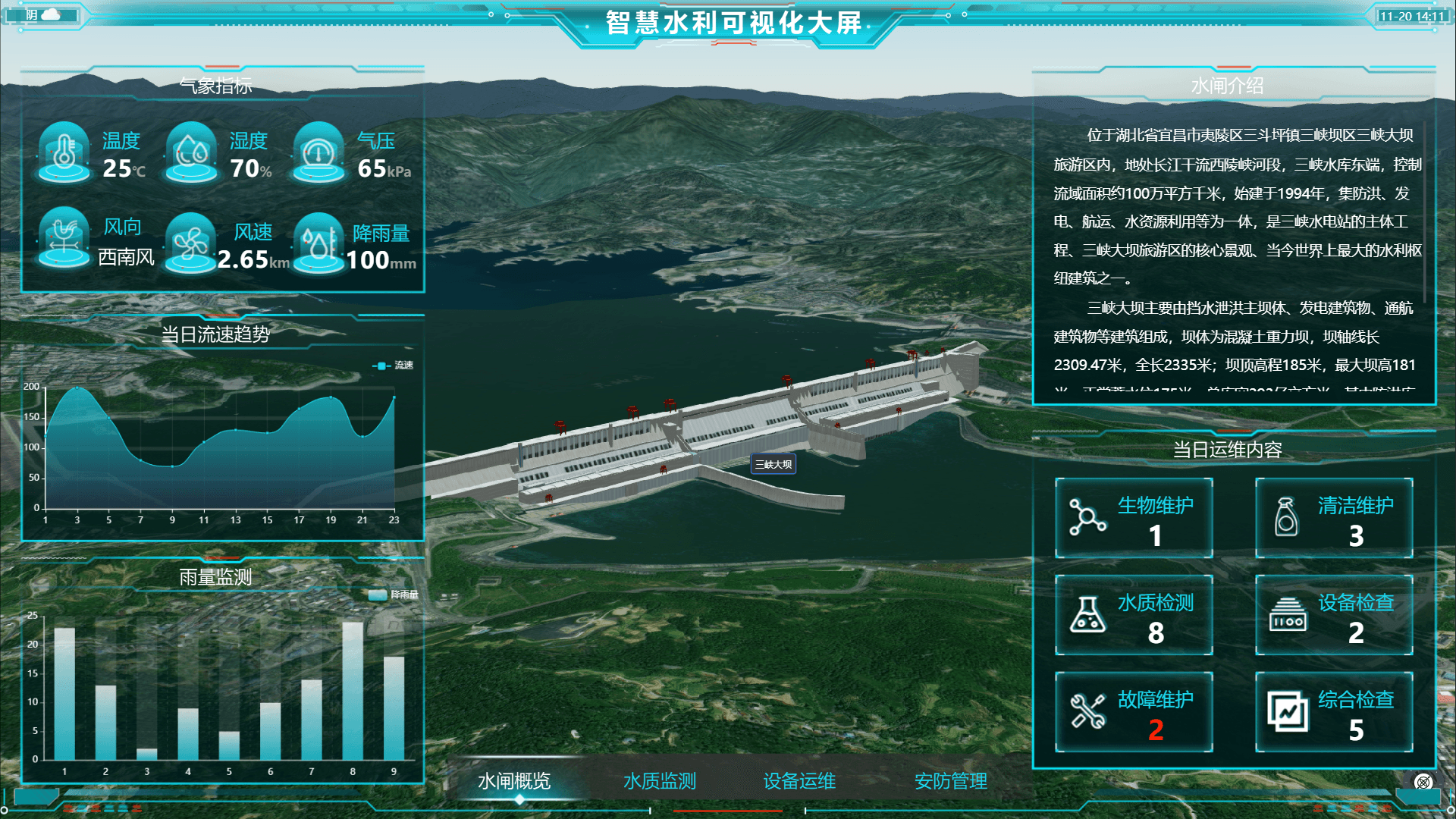1456x819 pixels.
Task: Click the count 8 under 水质检测
Action: click(x=1156, y=633)
